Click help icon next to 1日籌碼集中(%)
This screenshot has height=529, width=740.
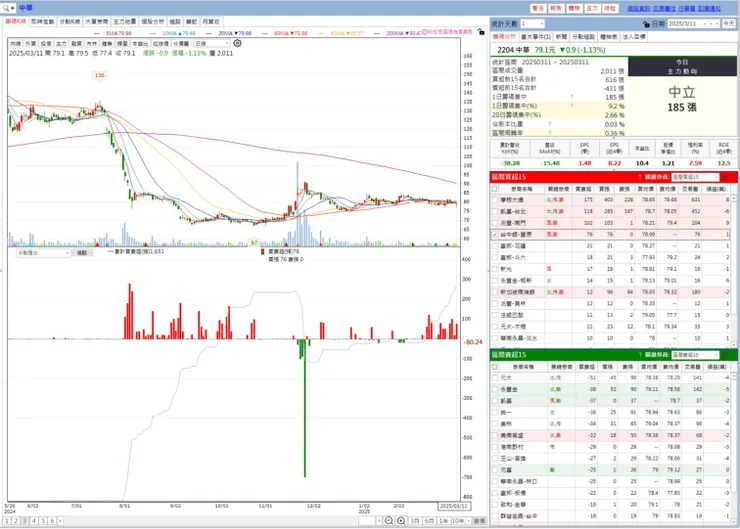[x=572, y=106]
